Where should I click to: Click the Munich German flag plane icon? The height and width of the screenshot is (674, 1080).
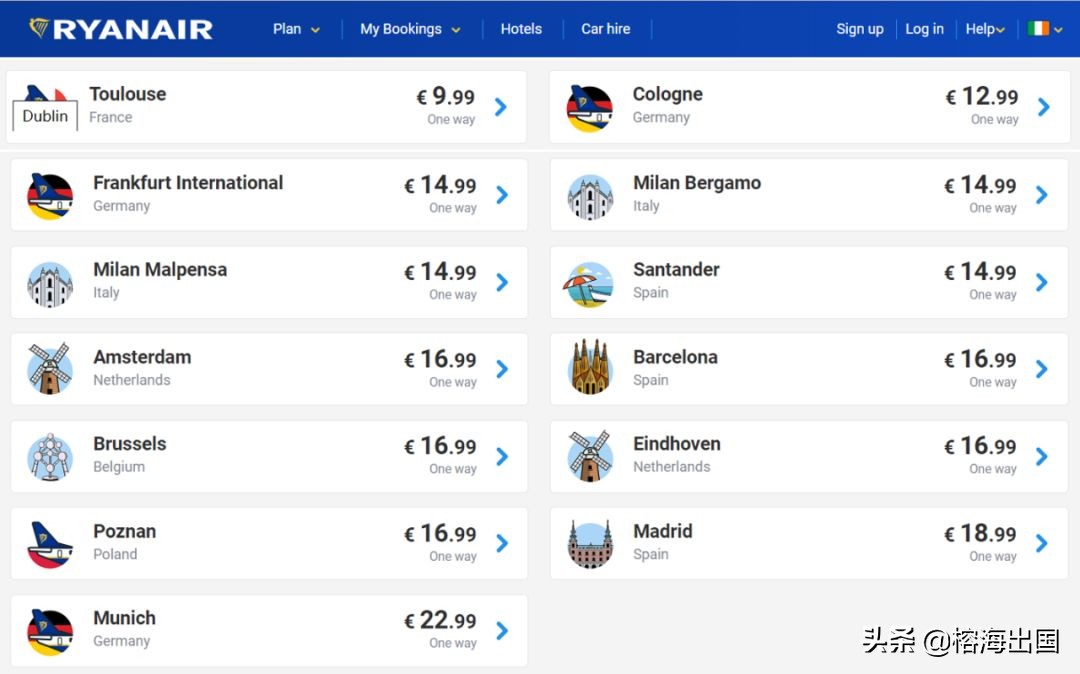[x=50, y=631]
